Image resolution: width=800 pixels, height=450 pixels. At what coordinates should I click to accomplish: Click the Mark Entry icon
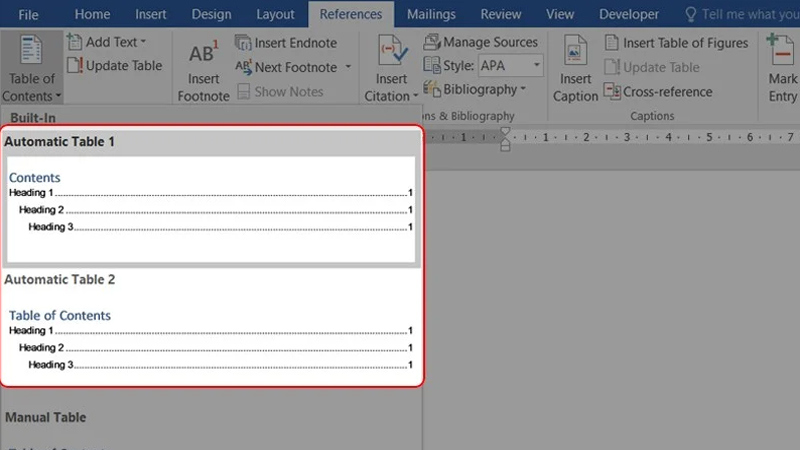pos(781,52)
